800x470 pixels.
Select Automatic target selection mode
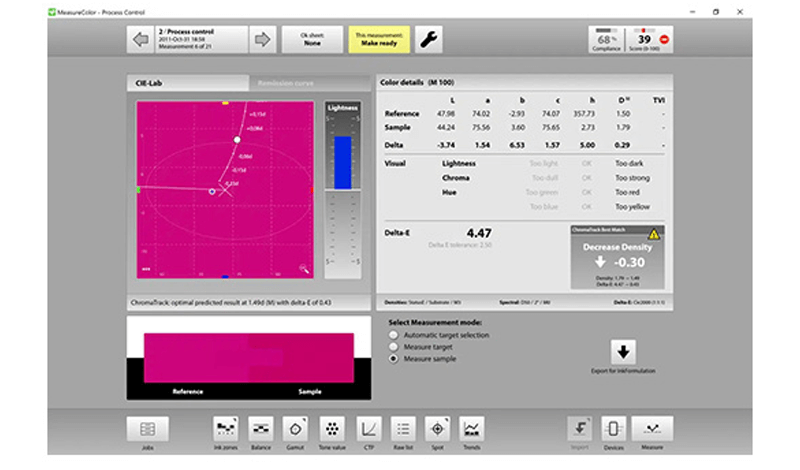[393, 335]
